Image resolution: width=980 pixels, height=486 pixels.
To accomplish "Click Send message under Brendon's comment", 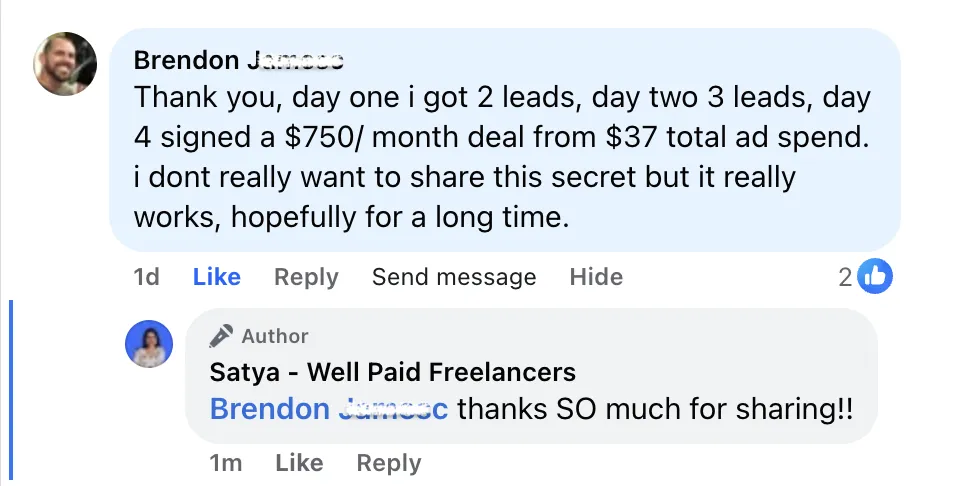I will 453,277.
